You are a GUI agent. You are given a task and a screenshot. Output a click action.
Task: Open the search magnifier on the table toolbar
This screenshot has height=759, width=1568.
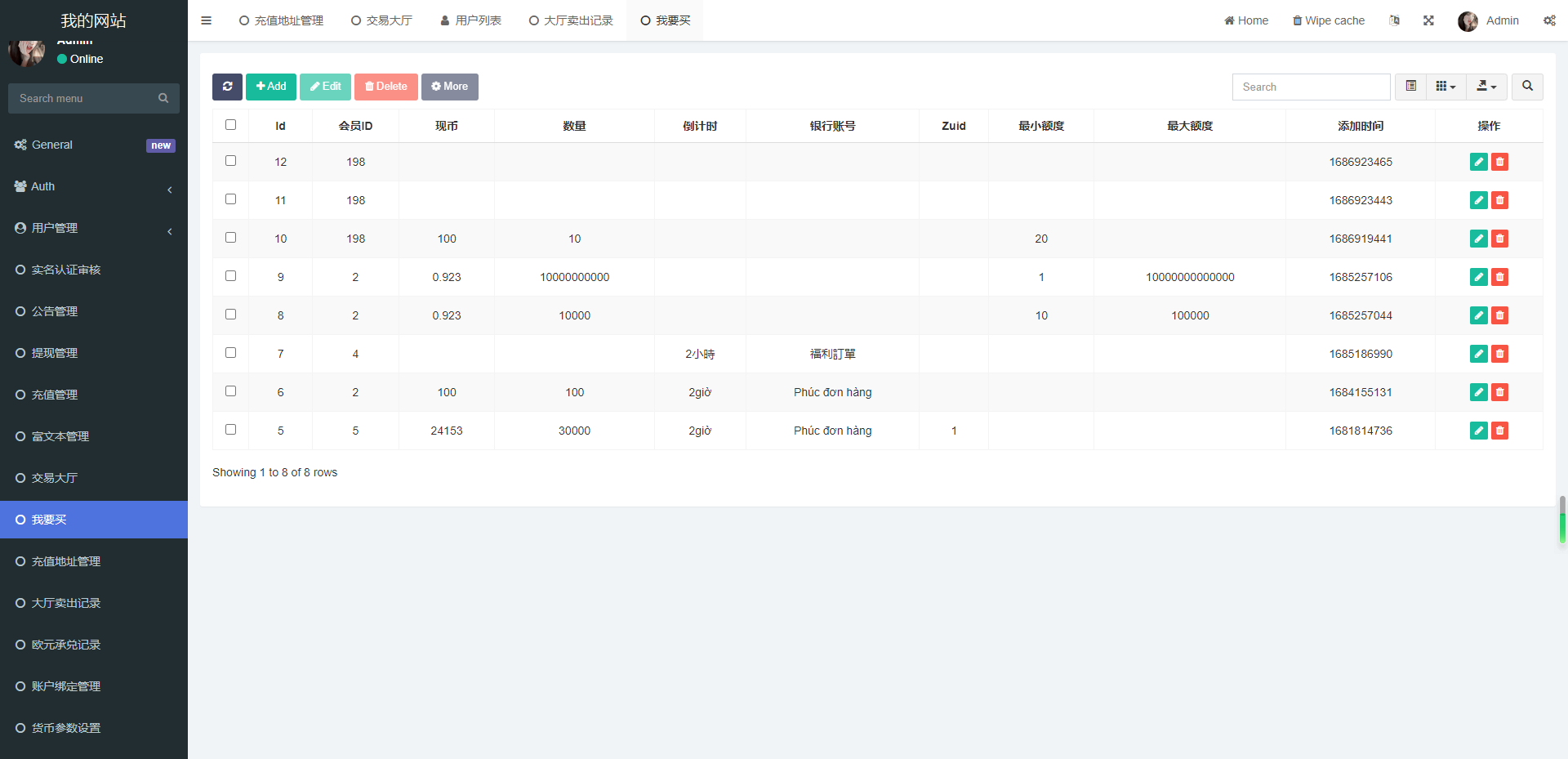coord(1526,87)
